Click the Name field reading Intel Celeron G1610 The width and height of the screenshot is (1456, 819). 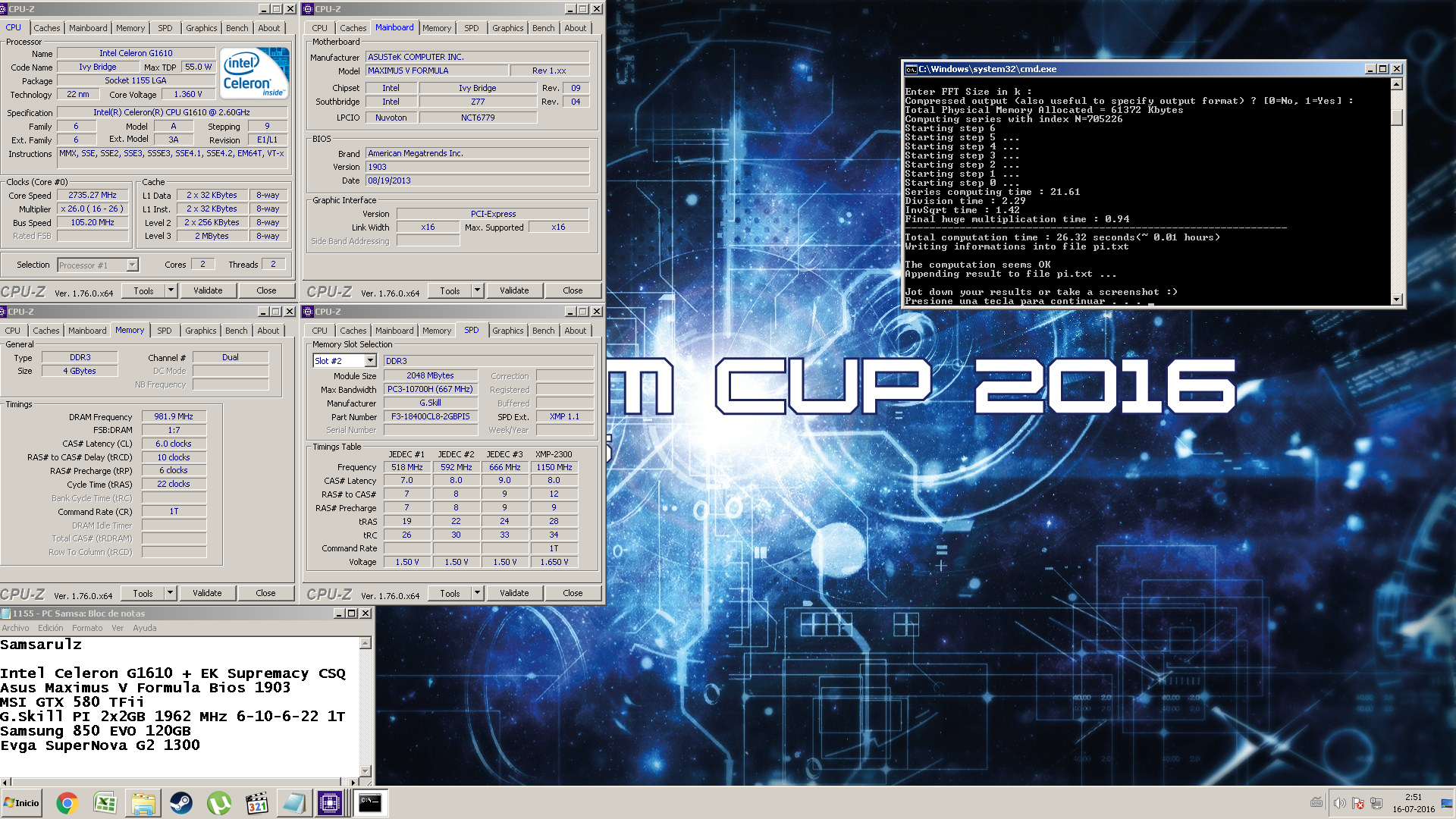(x=136, y=53)
